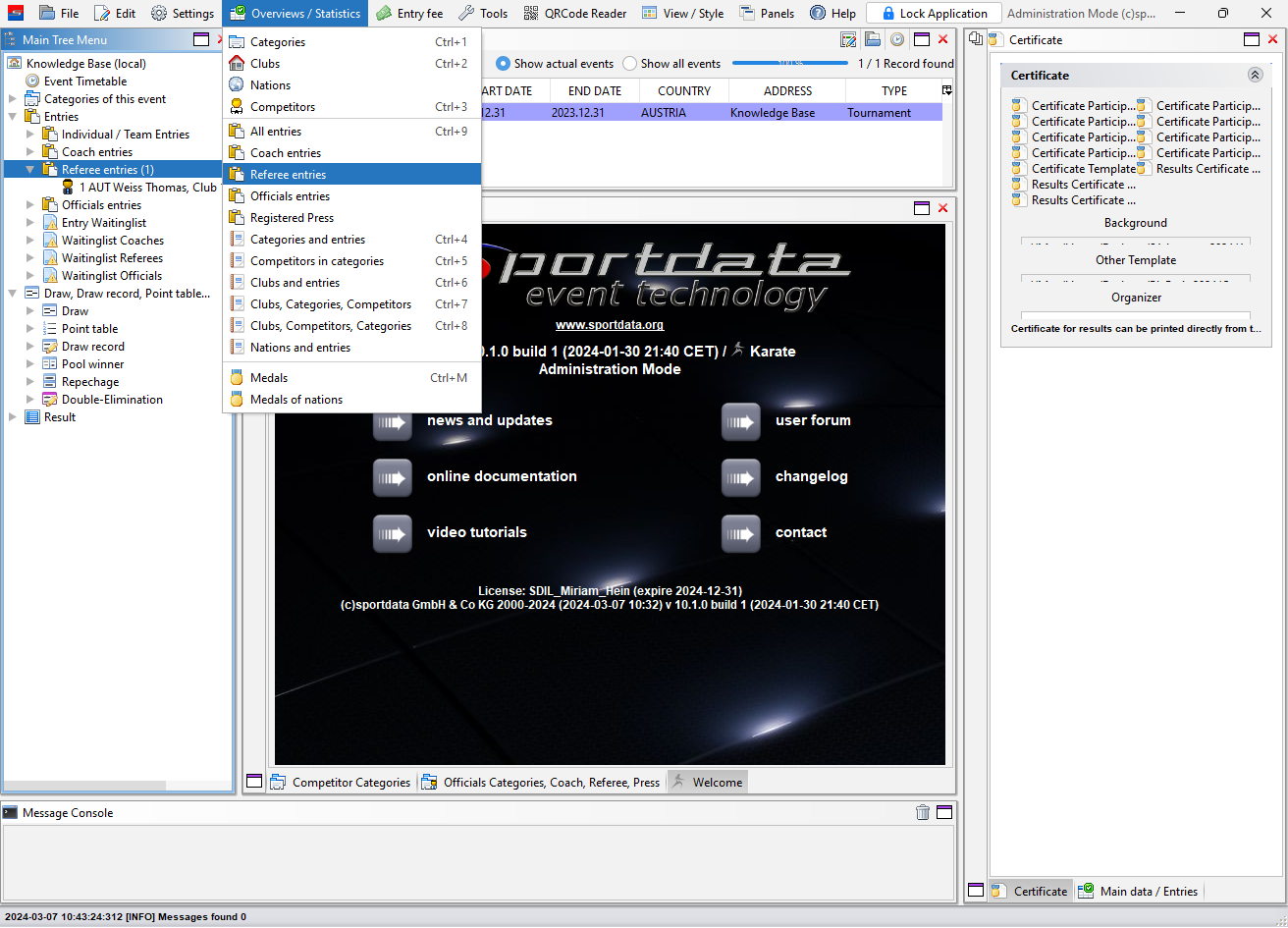Click the arrow icon beside online documentation
1288x928 pixels.
[x=393, y=478]
